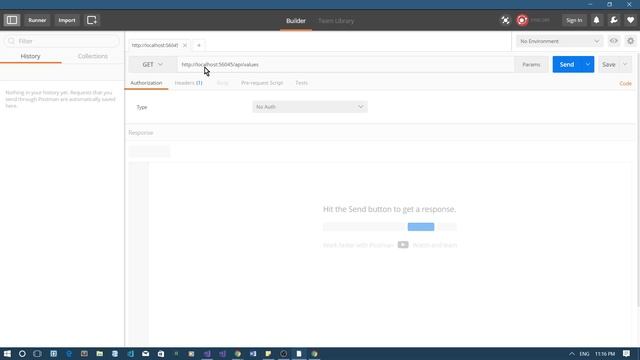Click the heart icon in the header

pos(630,20)
